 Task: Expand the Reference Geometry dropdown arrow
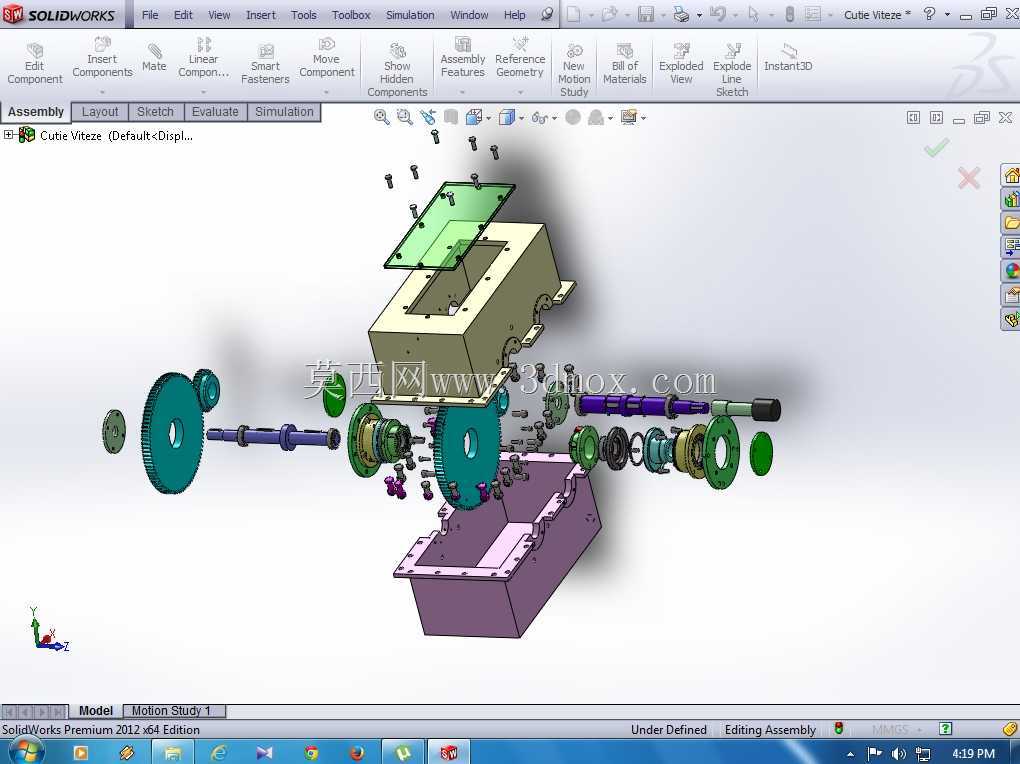(520, 92)
